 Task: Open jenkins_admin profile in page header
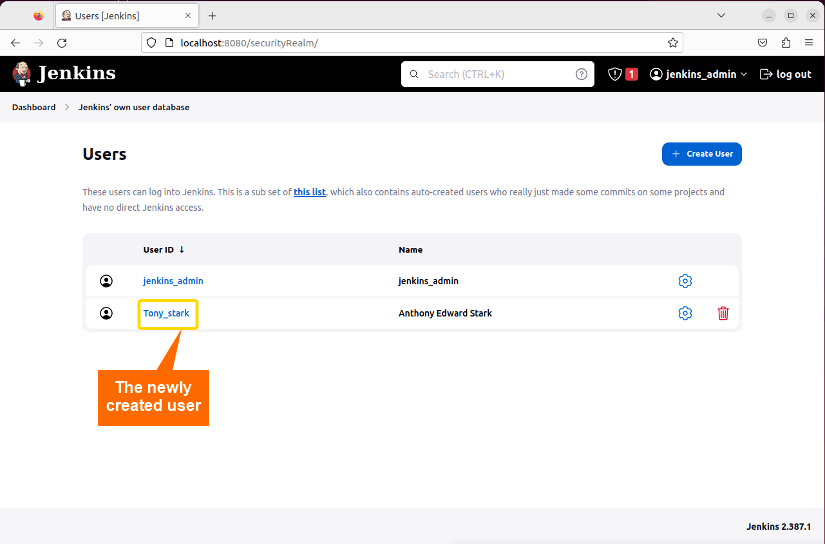(693, 74)
